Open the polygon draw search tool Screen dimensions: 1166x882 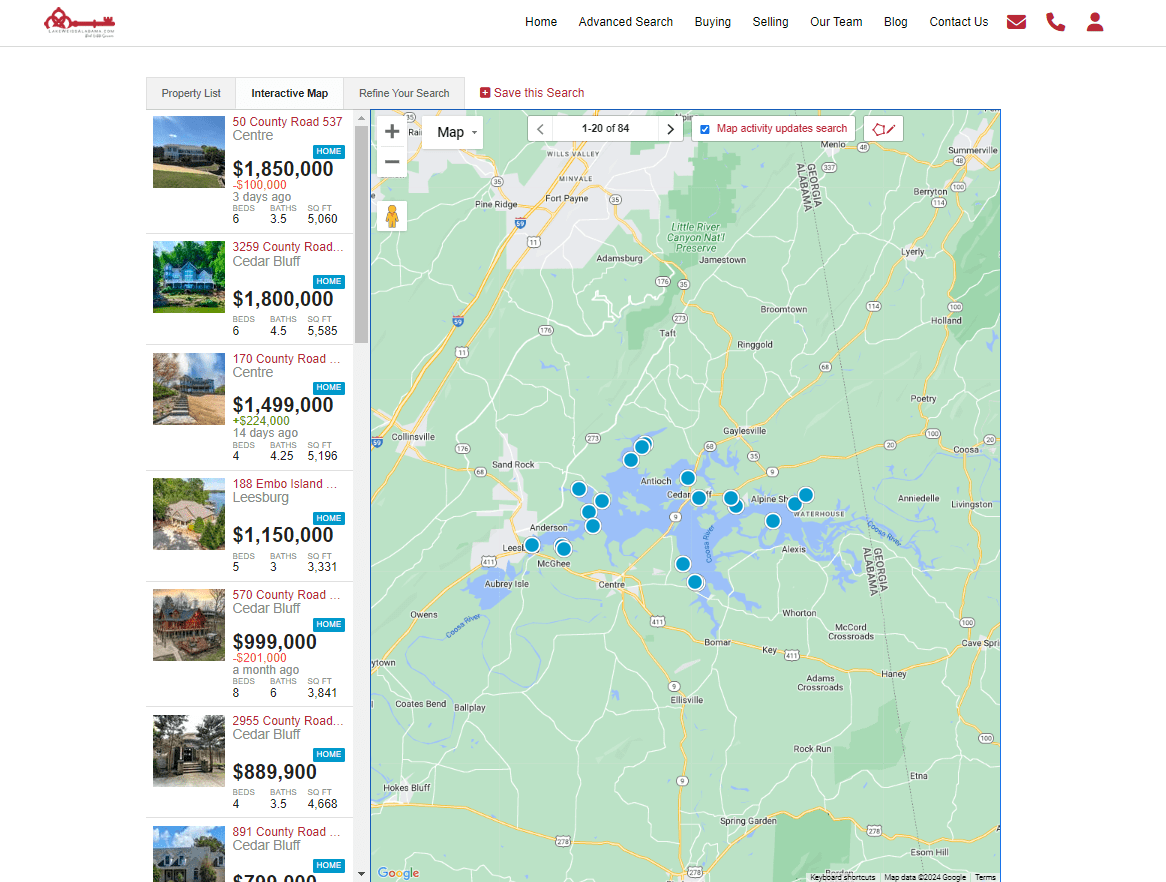pyautogui.click(x=883, y=128)
